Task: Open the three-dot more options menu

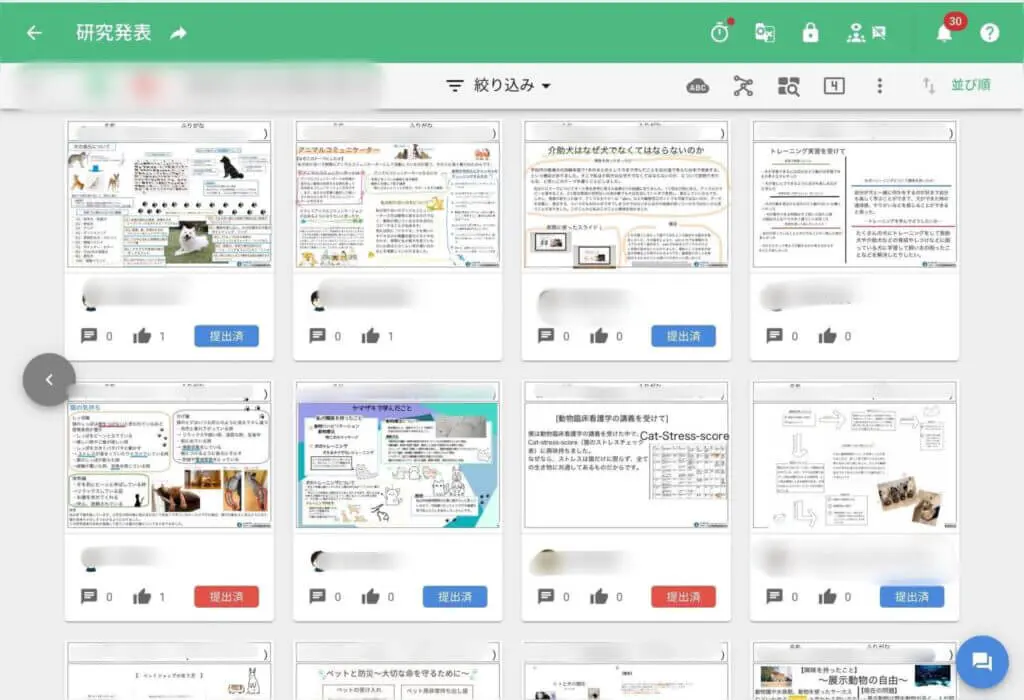Action: 880,86
